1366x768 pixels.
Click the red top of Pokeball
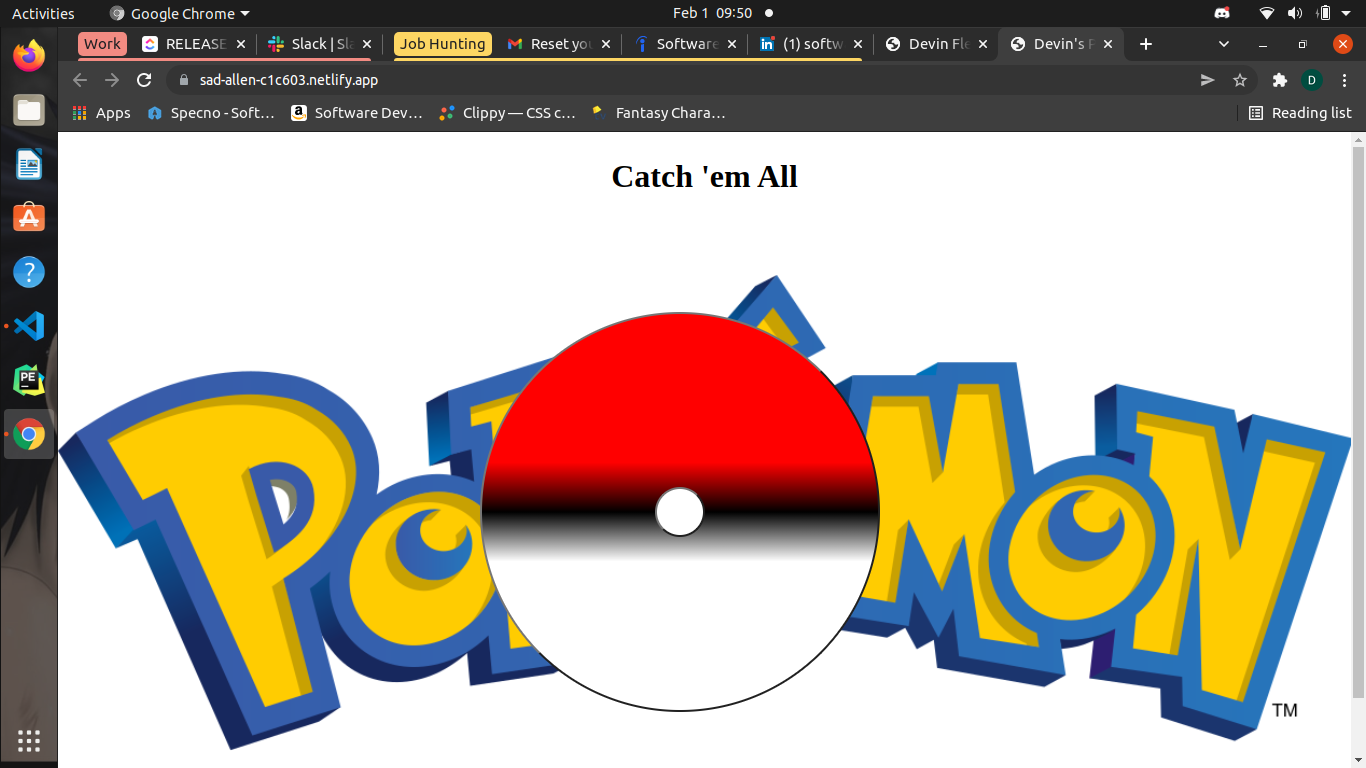click(x=680, y=390)
